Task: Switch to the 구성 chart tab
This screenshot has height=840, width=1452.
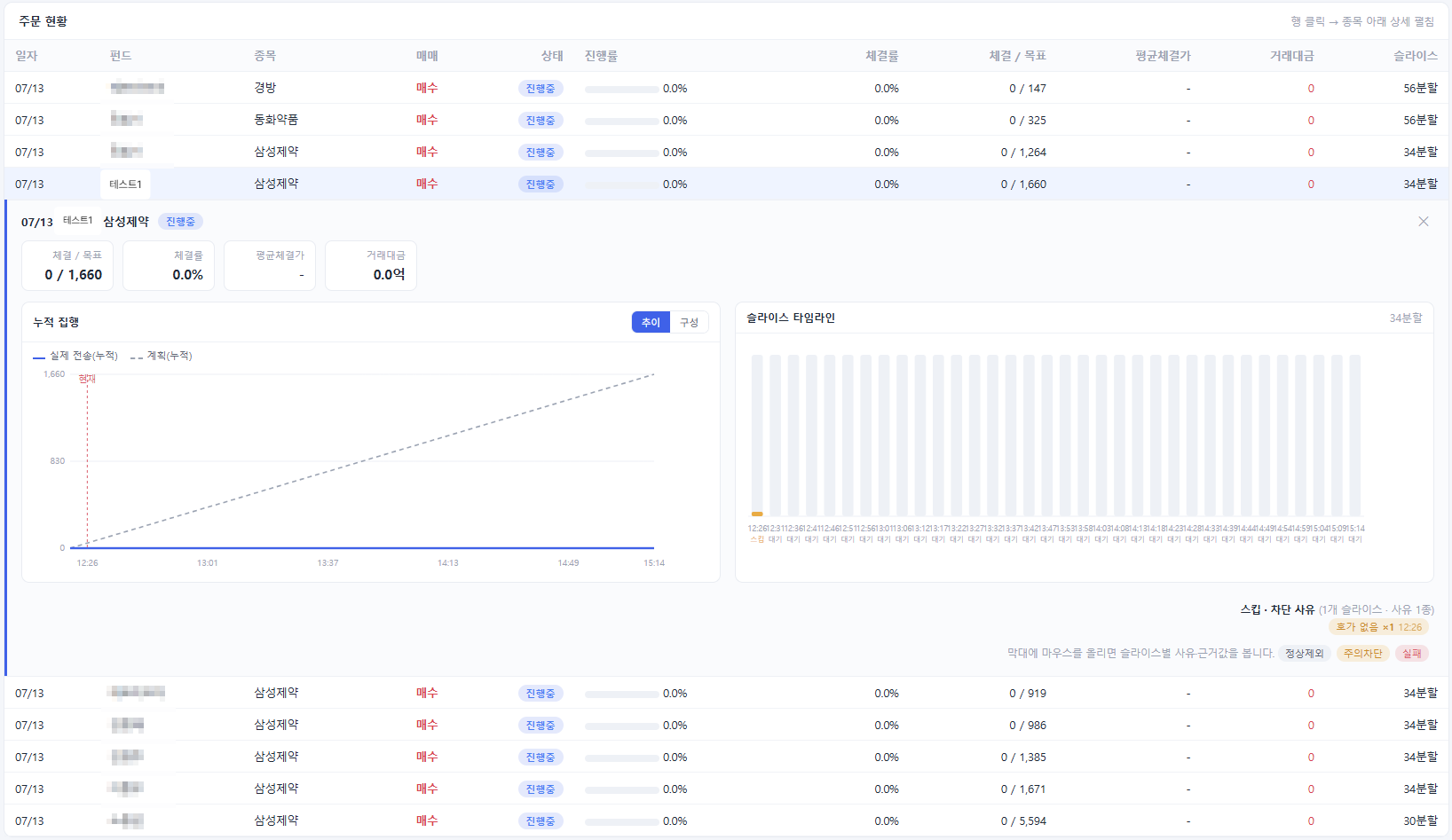Action: [x=689, y=322]
